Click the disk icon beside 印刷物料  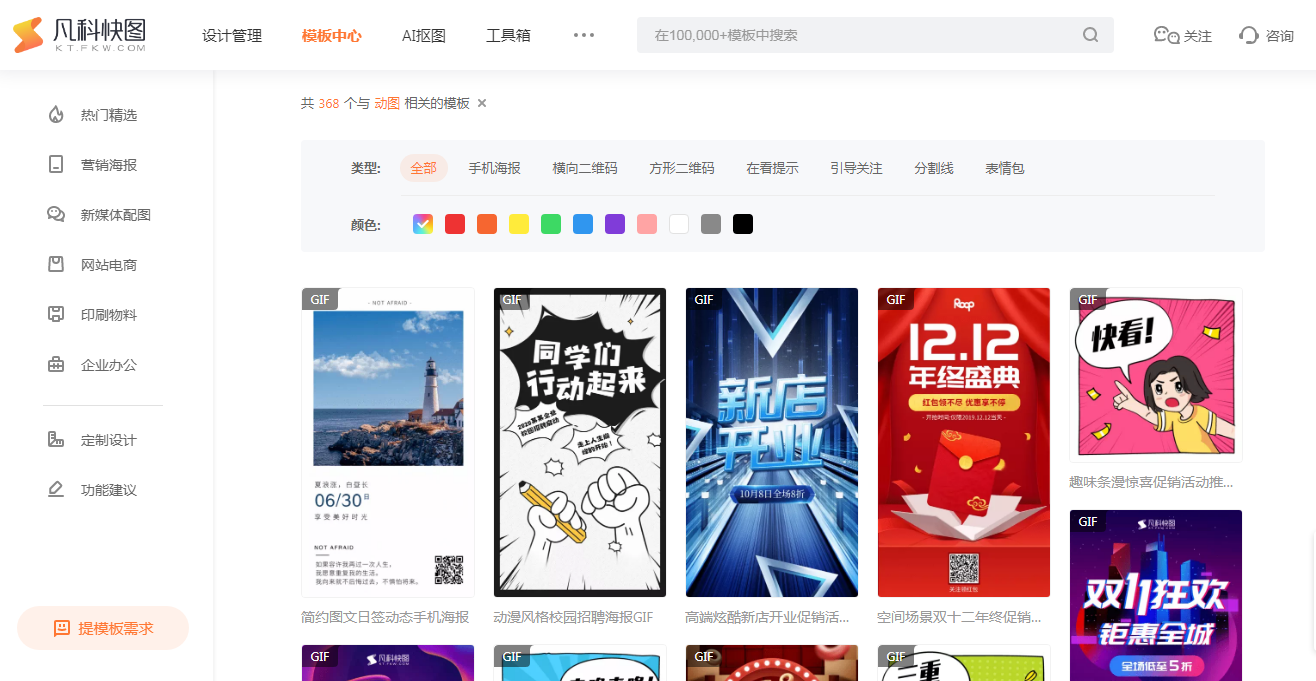tap(56, 314)
